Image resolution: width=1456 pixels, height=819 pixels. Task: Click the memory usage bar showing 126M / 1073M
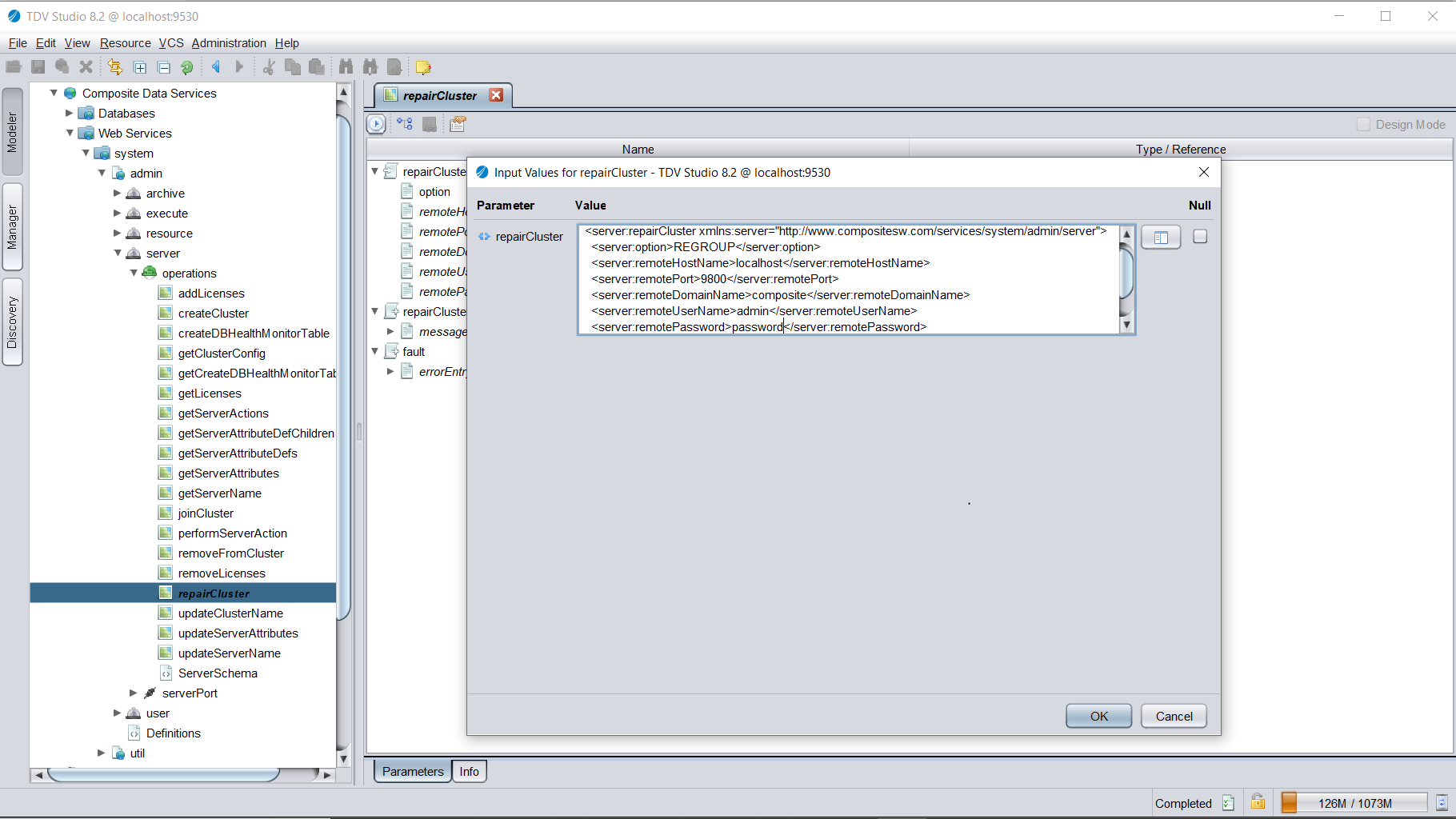coord(1354,803)
